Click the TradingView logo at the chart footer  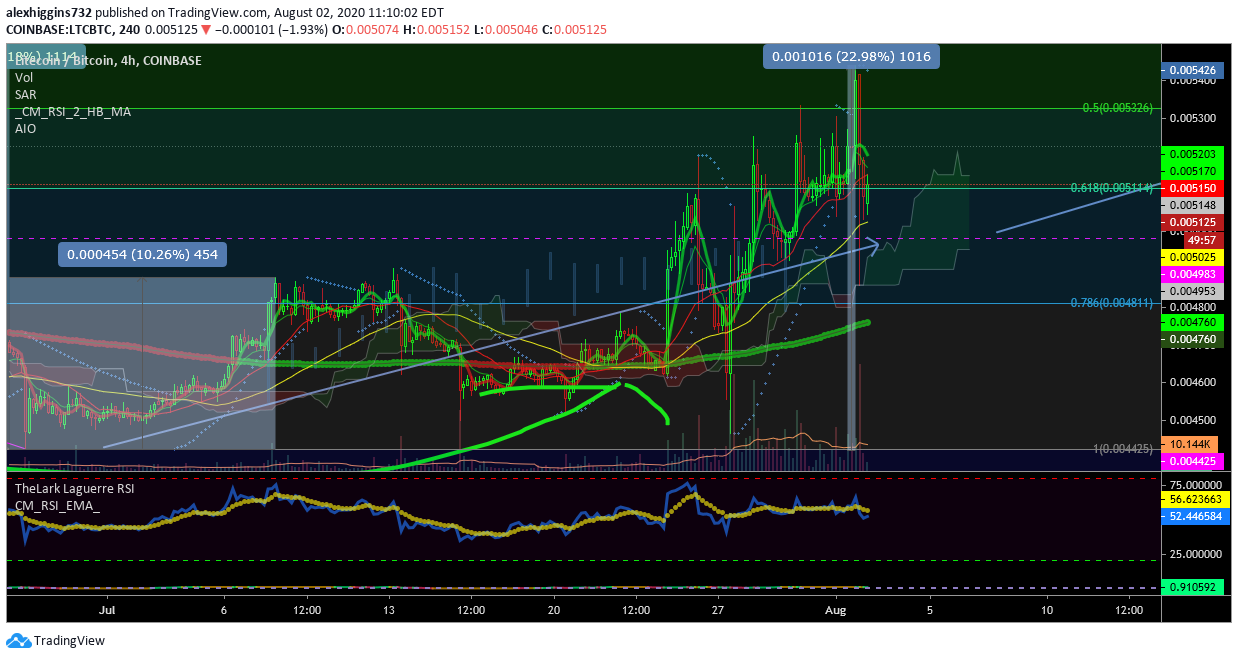coord(56,641)
